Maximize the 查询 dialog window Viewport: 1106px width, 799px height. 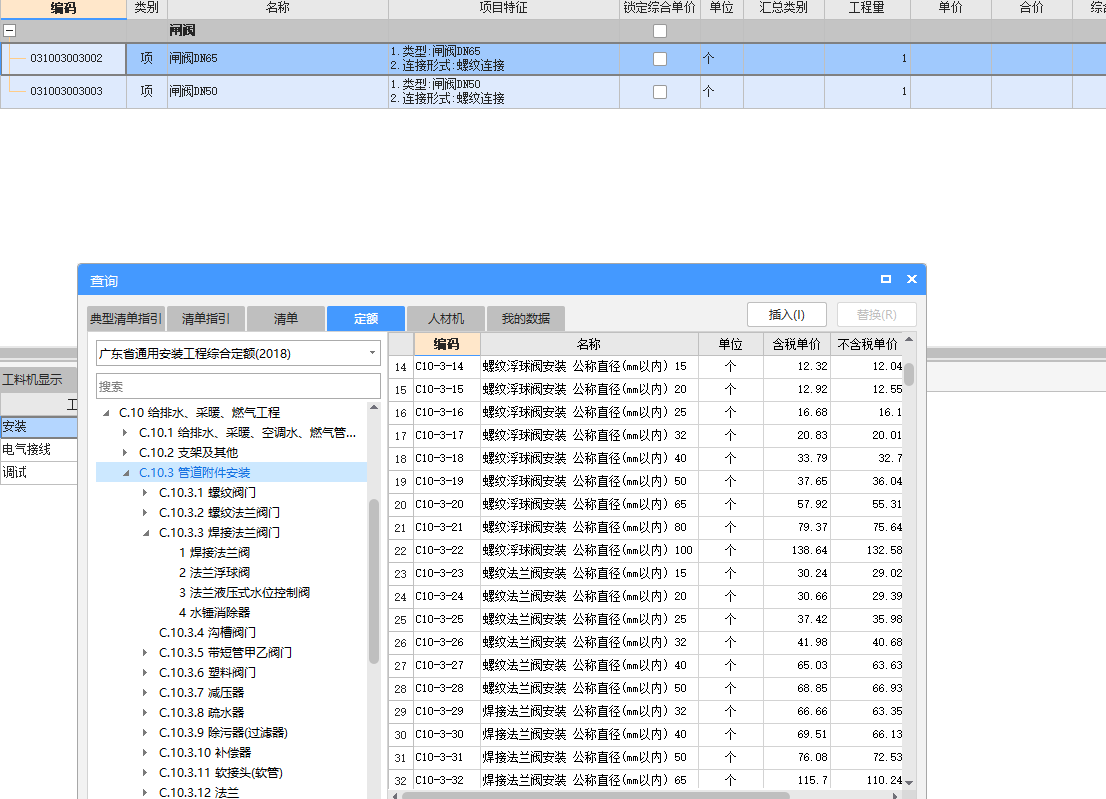pyautogui.click(x=886, y=279)
